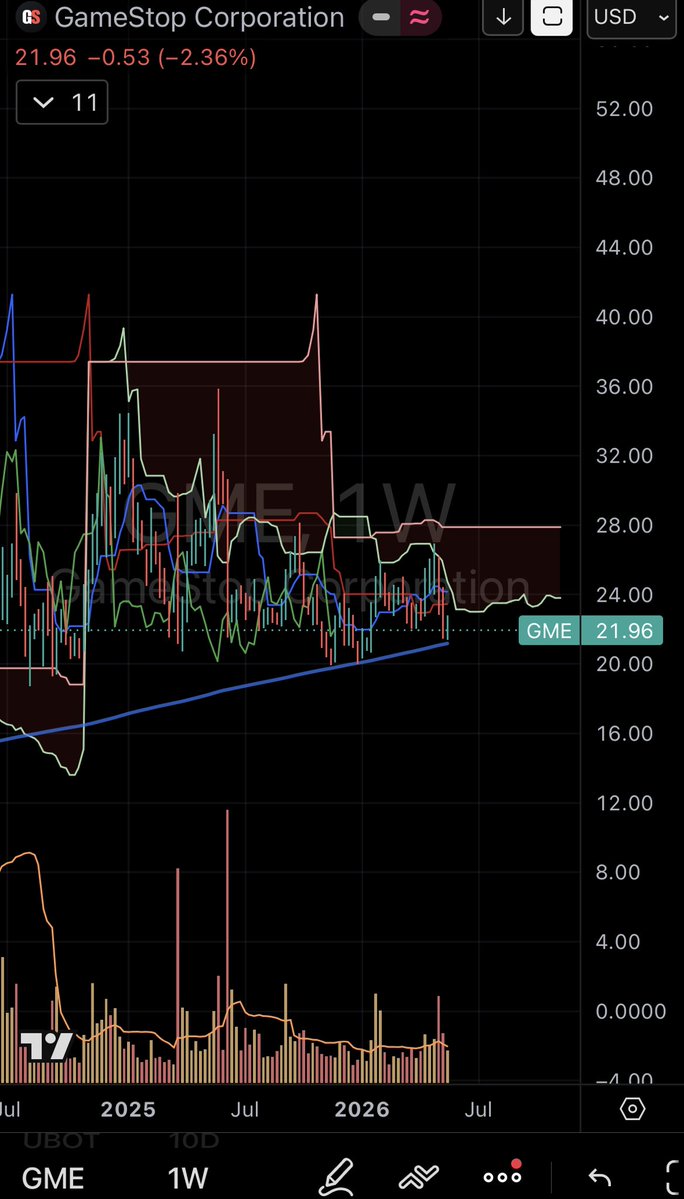Open the pen drawing tools
This screenshot has height=1199, width=684.
[335, 1177]
